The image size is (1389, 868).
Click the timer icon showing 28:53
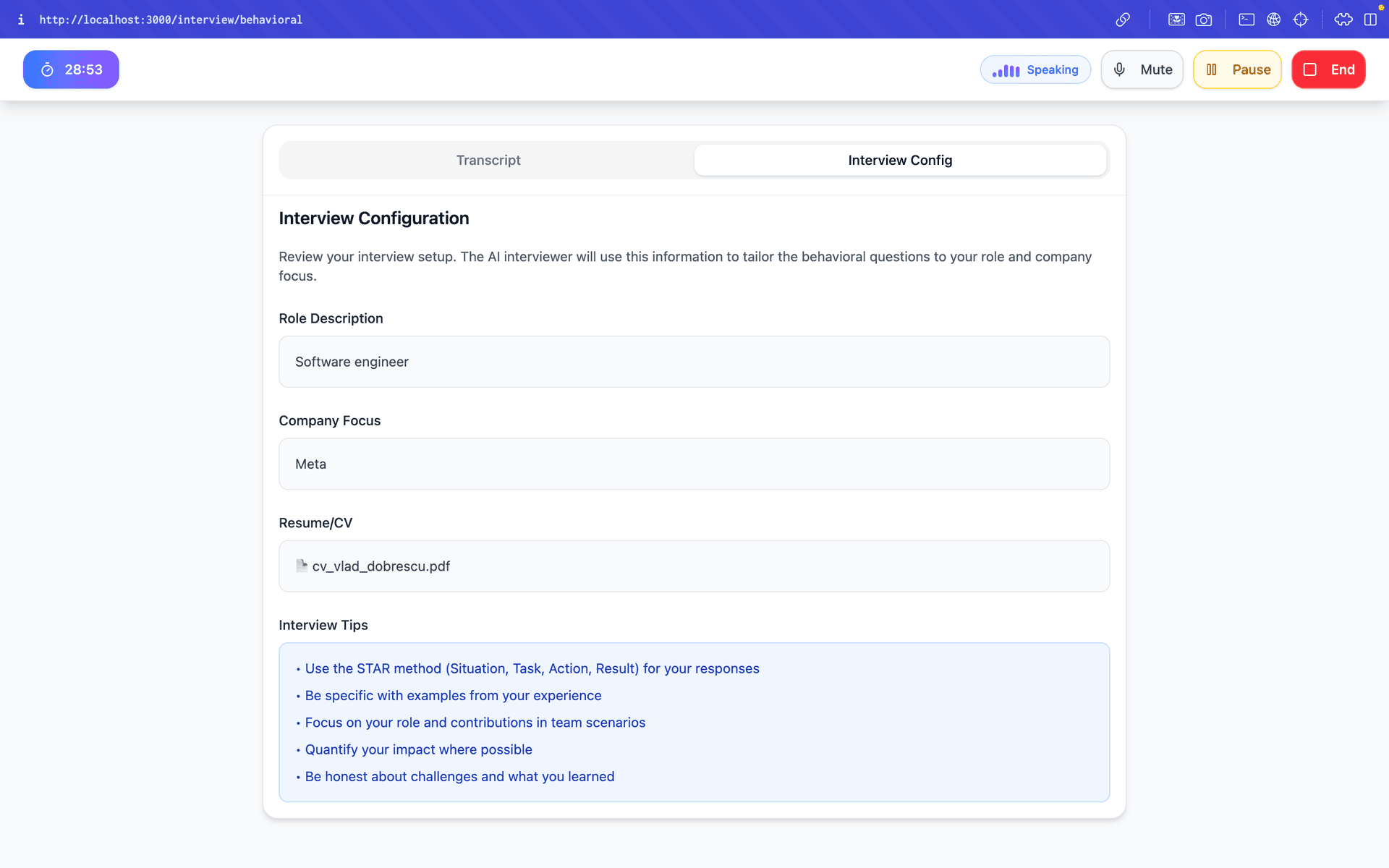[x=47, y=69]
